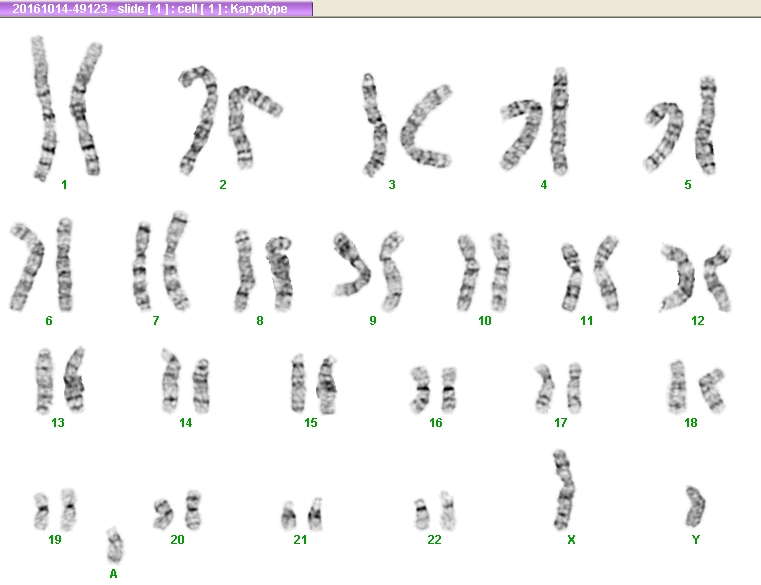Click the green label "14"
Viewport: 761px width, 585px height.
(186, 422)
